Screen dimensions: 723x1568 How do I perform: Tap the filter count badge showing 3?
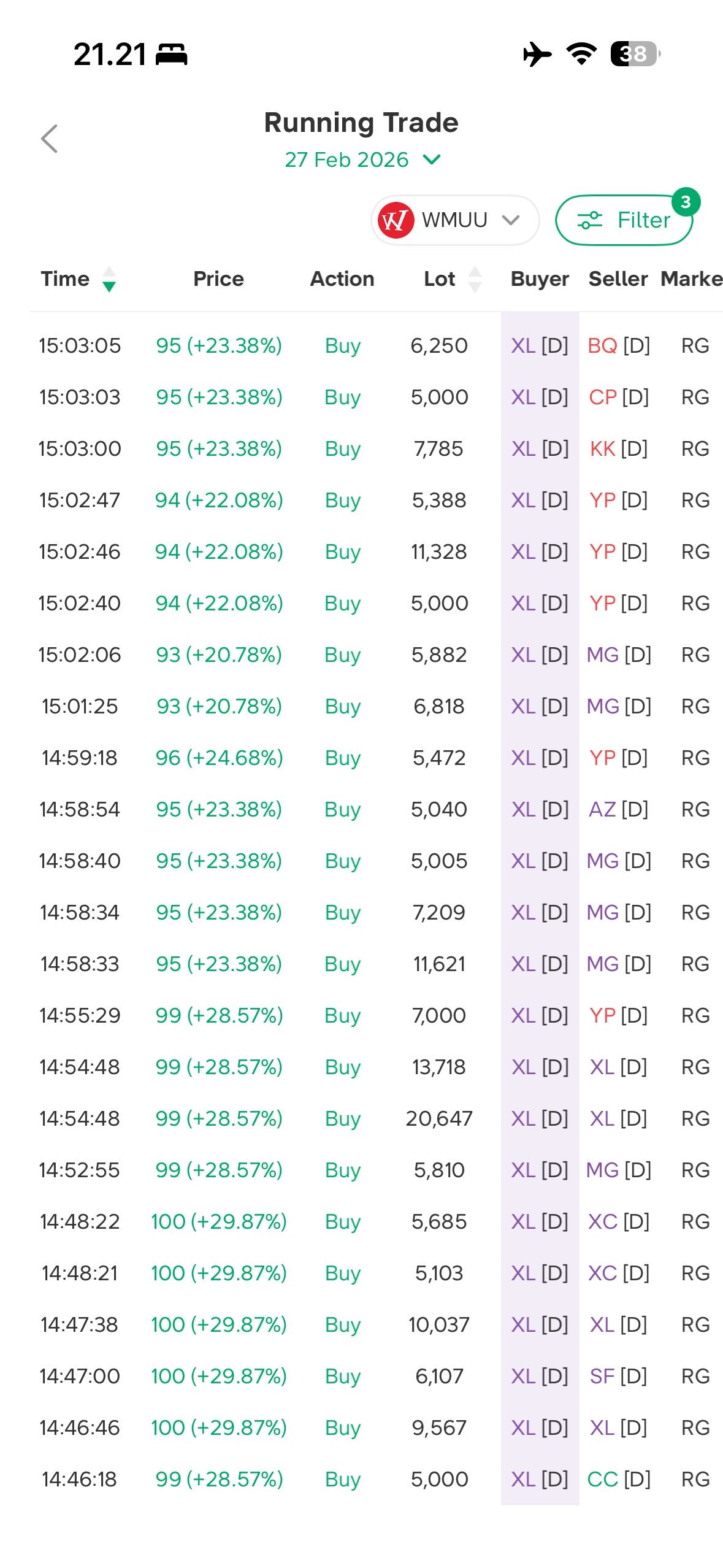point(685,202)
